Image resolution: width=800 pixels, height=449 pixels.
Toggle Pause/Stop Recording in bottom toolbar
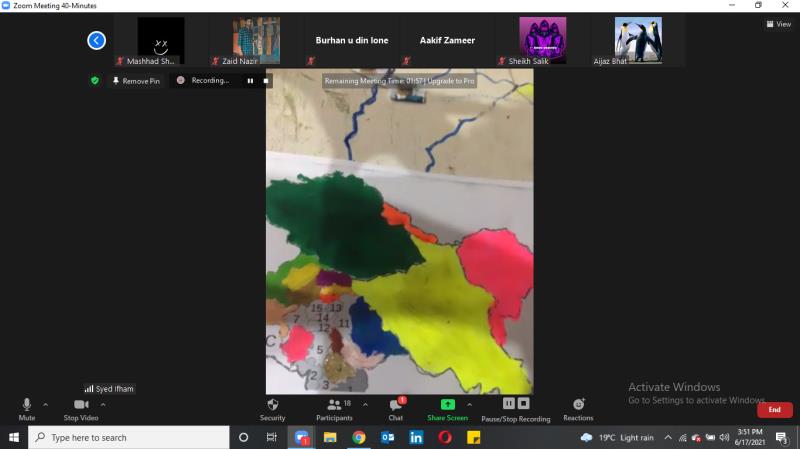click(515, 407)
